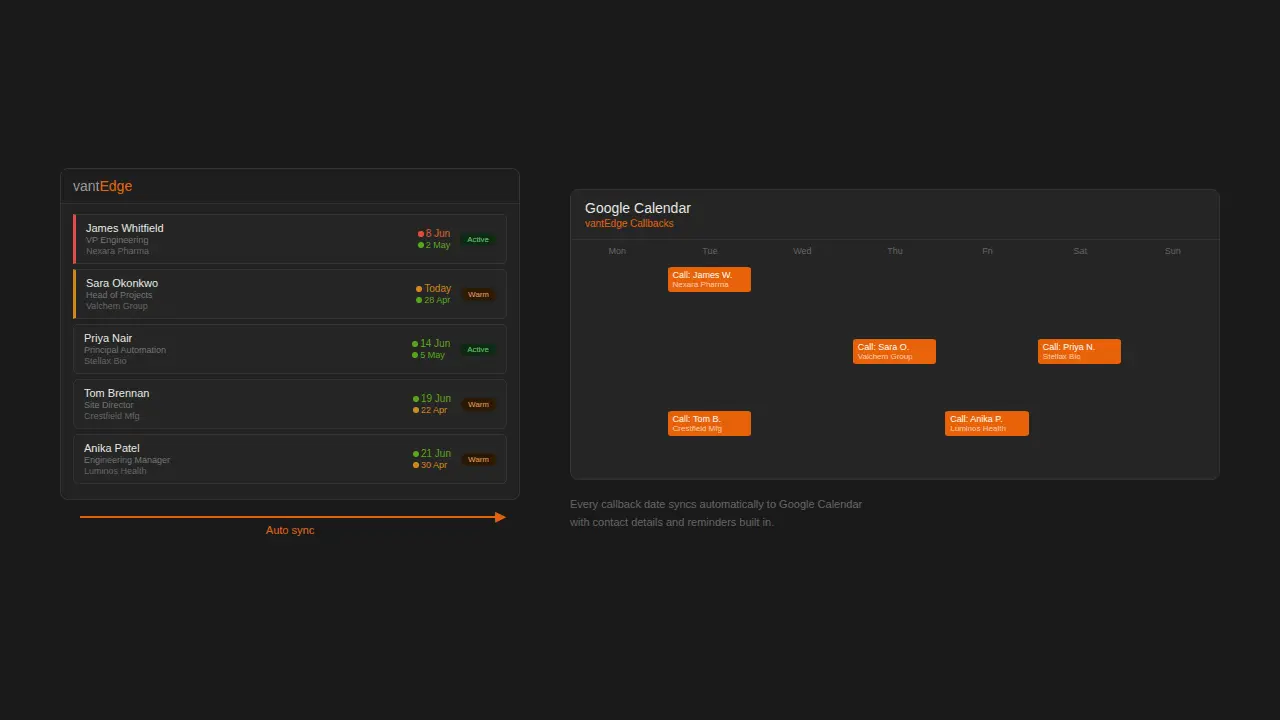Open the Call: James W. calendar event

click(x=709, y=279)
